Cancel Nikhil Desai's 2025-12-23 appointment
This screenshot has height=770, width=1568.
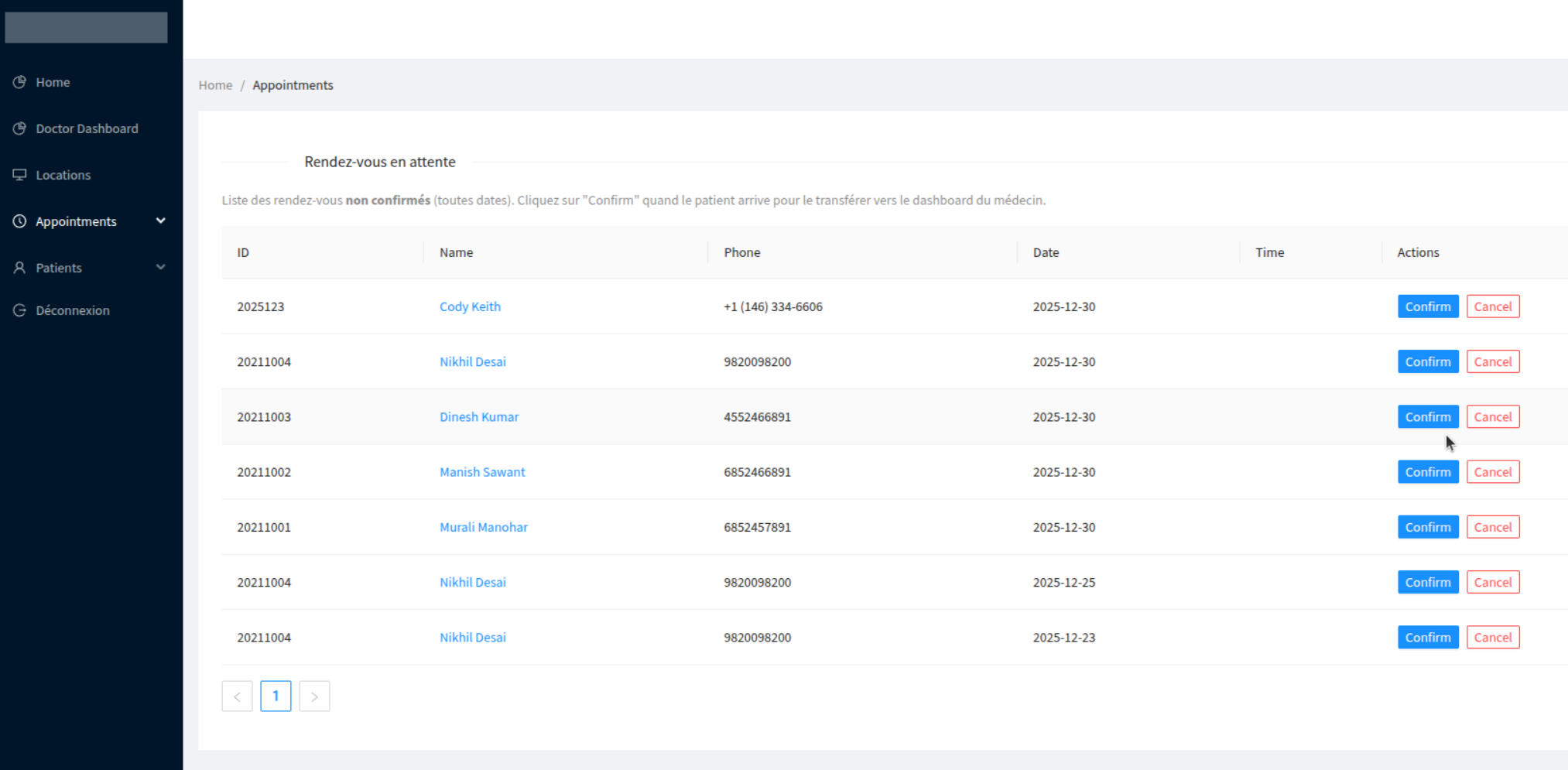point(1492,638)
